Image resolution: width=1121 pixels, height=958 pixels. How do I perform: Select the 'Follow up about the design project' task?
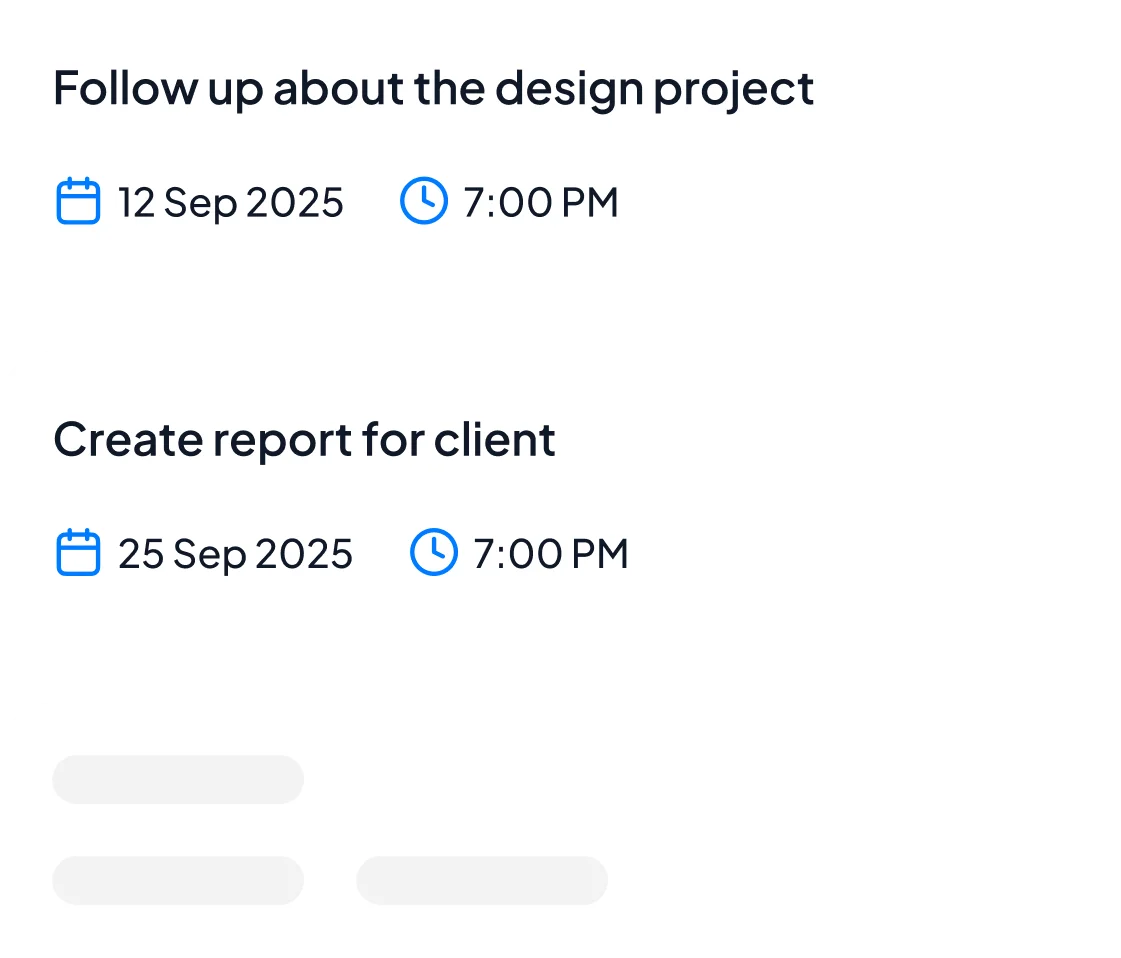pos(434,88)
